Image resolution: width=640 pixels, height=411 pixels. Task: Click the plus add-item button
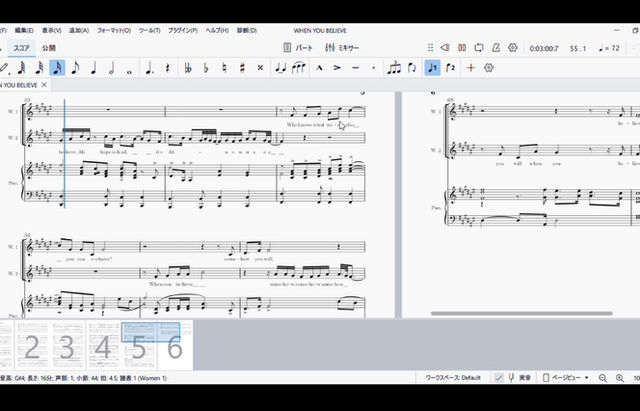click(x=471, y=68)
